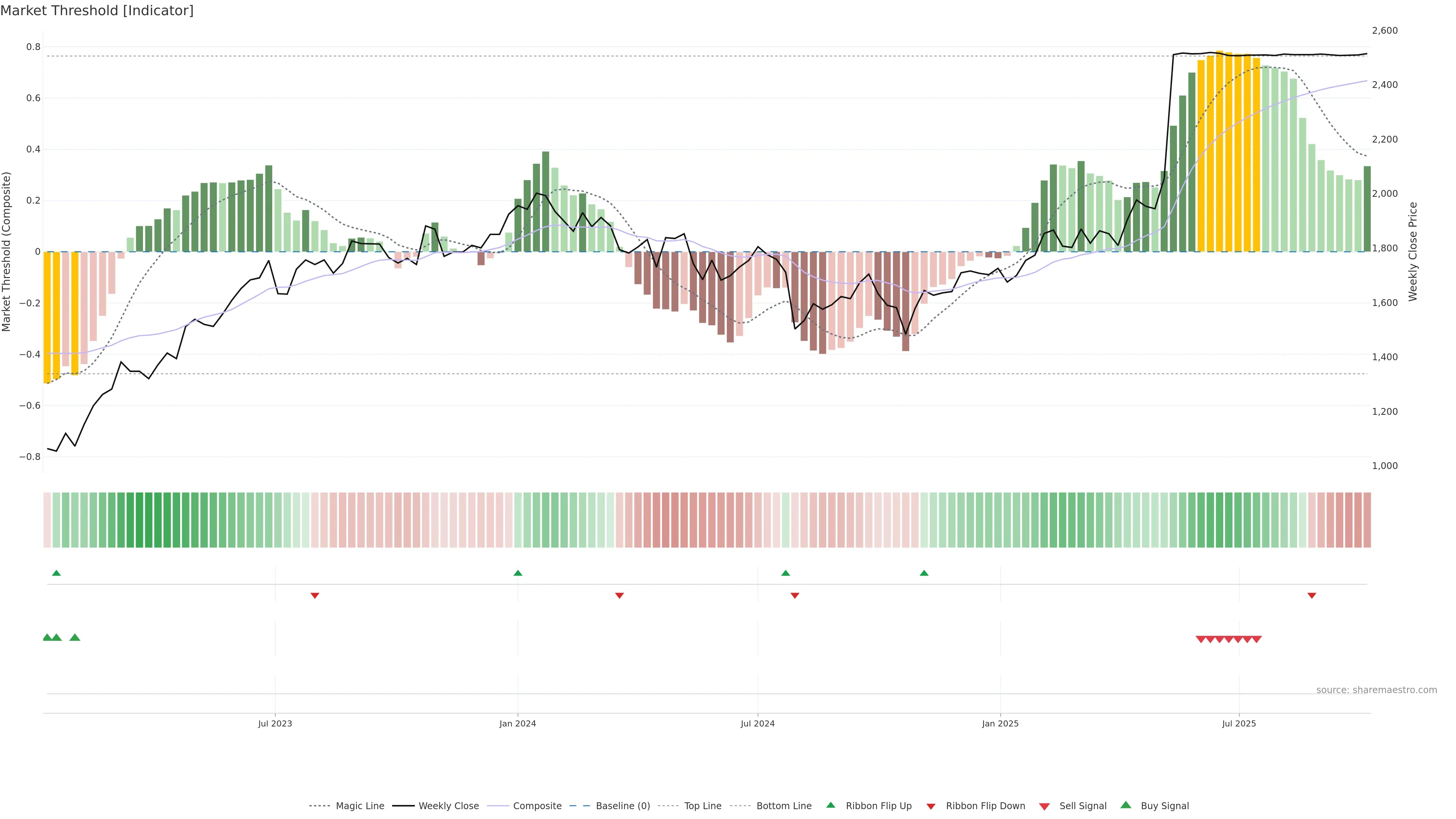Click the green flip up marker before Jan 2025
The image size is (1456, 819).
pyautogui.click(x=924, y=573)
